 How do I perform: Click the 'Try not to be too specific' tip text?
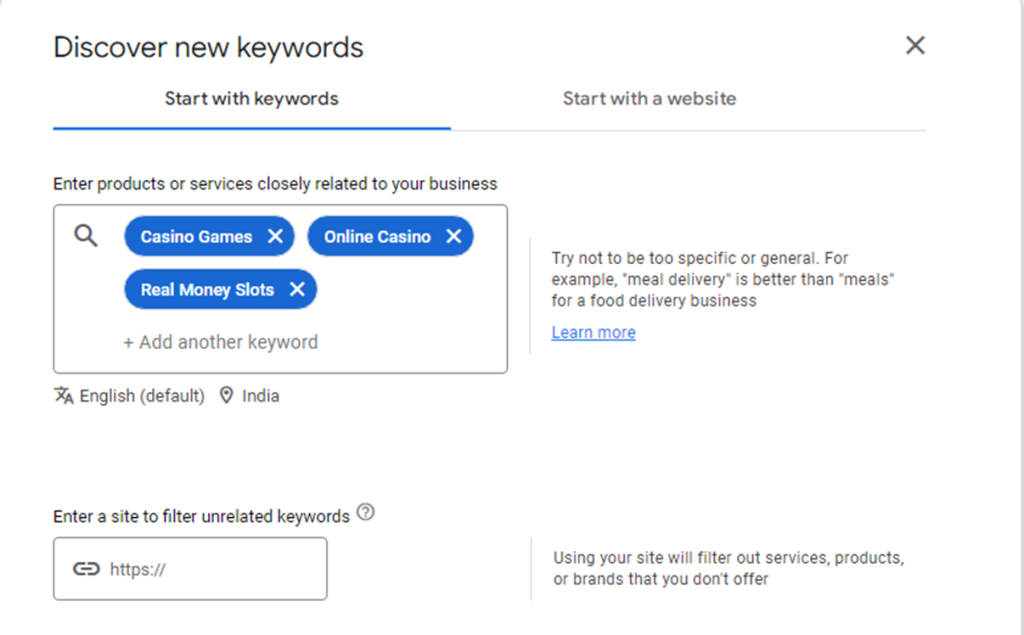click(x=722, y=279)
